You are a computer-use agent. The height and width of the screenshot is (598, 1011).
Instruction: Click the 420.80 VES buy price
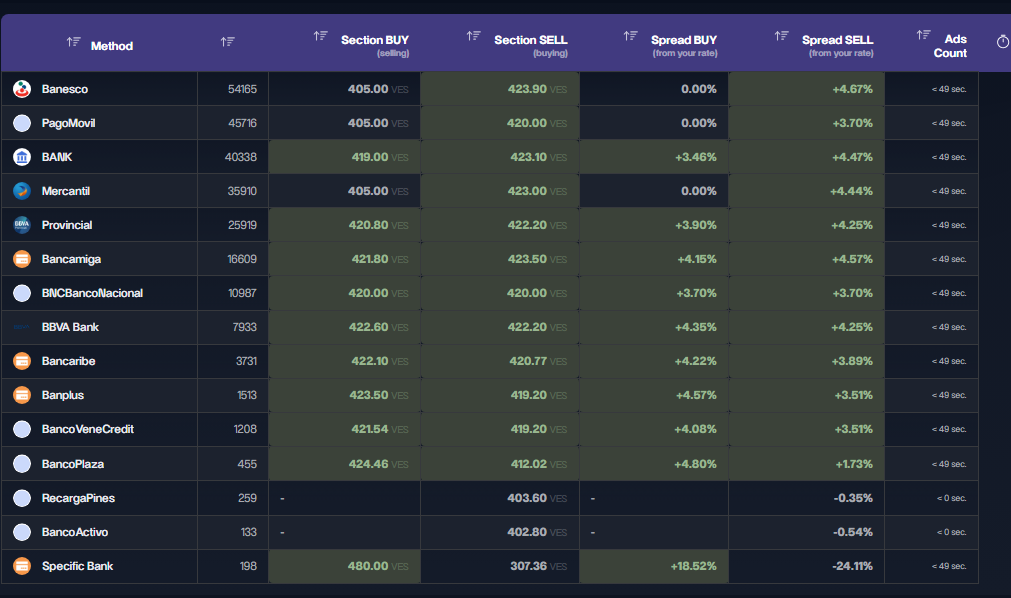tap(378, 225)
